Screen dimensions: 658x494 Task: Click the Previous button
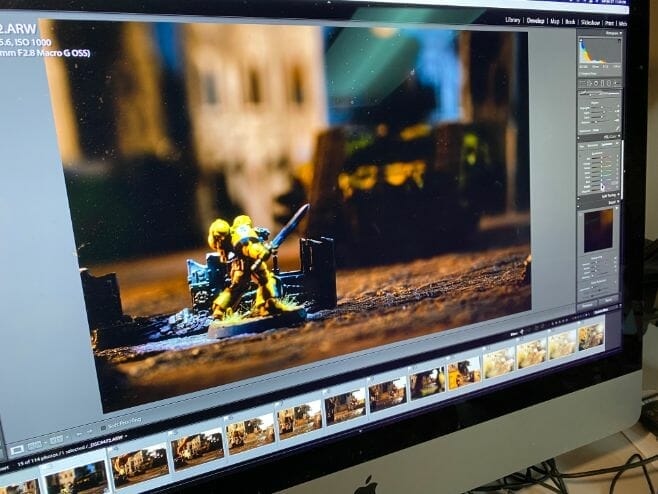pyautogui.click(x=588, y=305)
